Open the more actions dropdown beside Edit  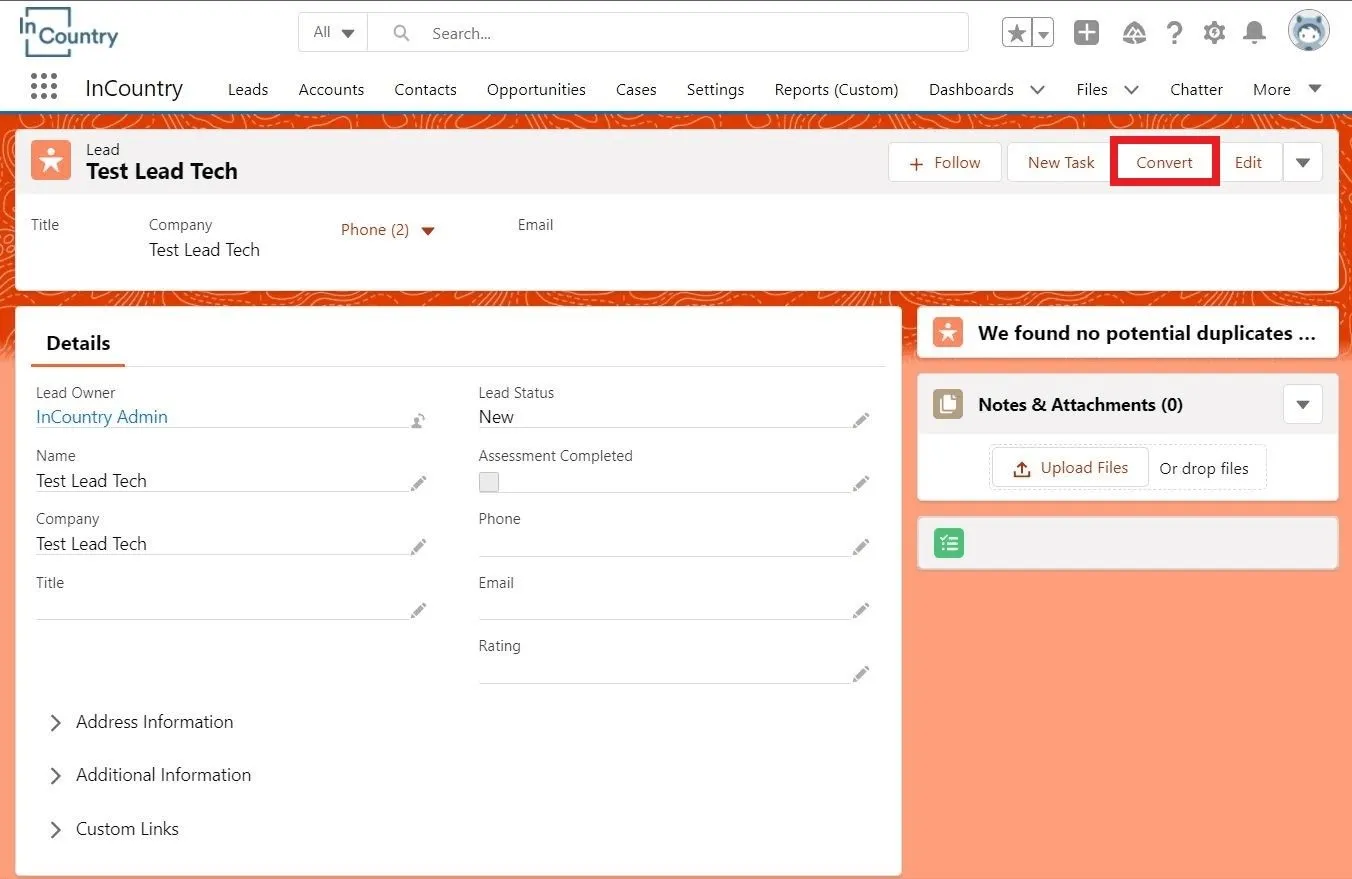[x=1302, y=162]
